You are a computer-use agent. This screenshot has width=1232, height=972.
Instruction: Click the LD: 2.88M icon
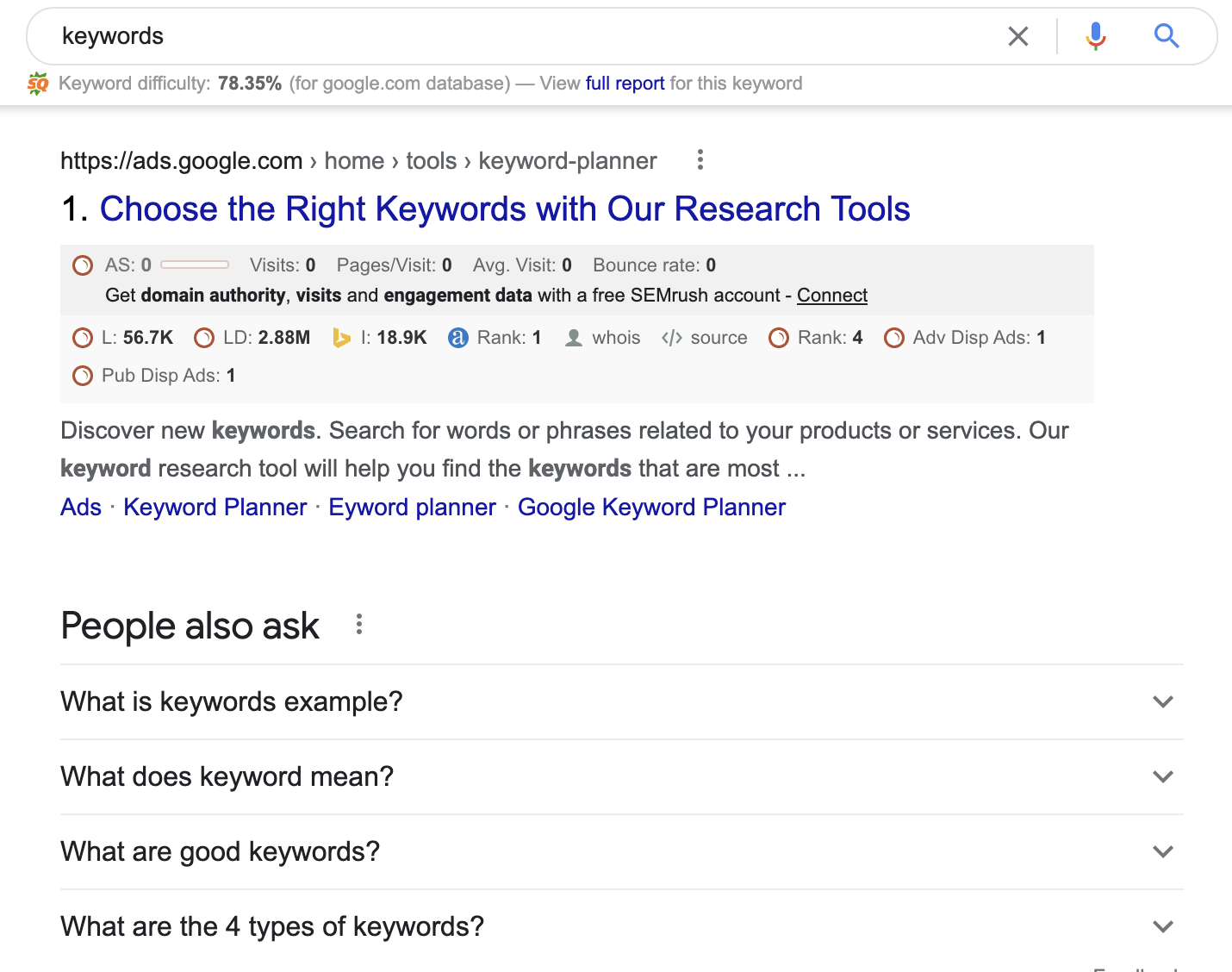pos(204,338)
